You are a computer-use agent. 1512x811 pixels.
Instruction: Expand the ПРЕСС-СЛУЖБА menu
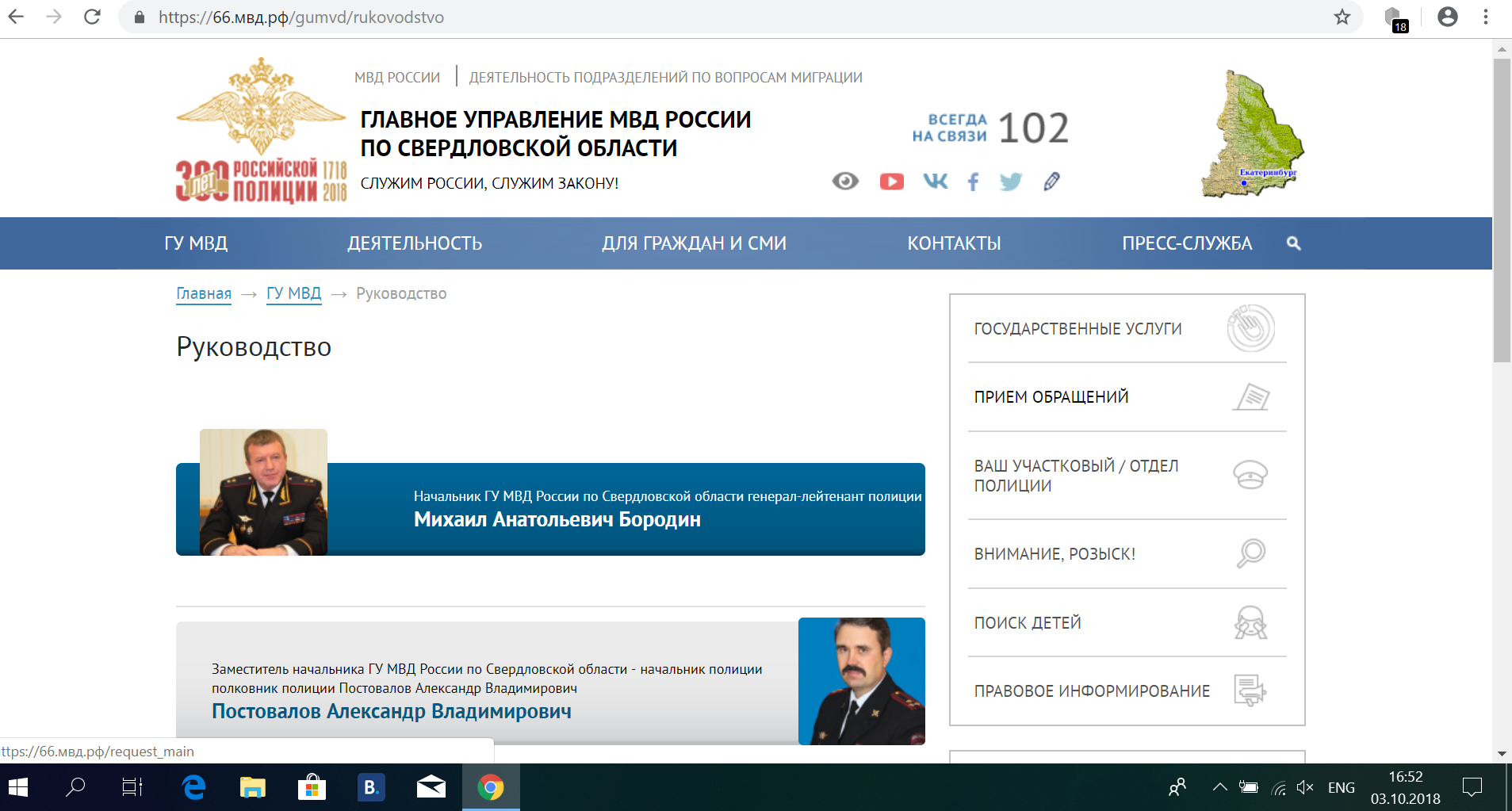(x=1186, y=243)
